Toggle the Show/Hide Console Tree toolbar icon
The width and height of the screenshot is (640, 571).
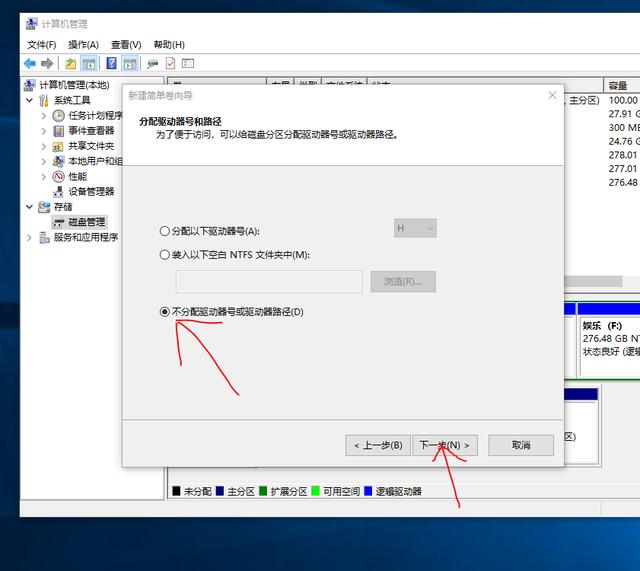pyautogui.click(x=89, y=64)
